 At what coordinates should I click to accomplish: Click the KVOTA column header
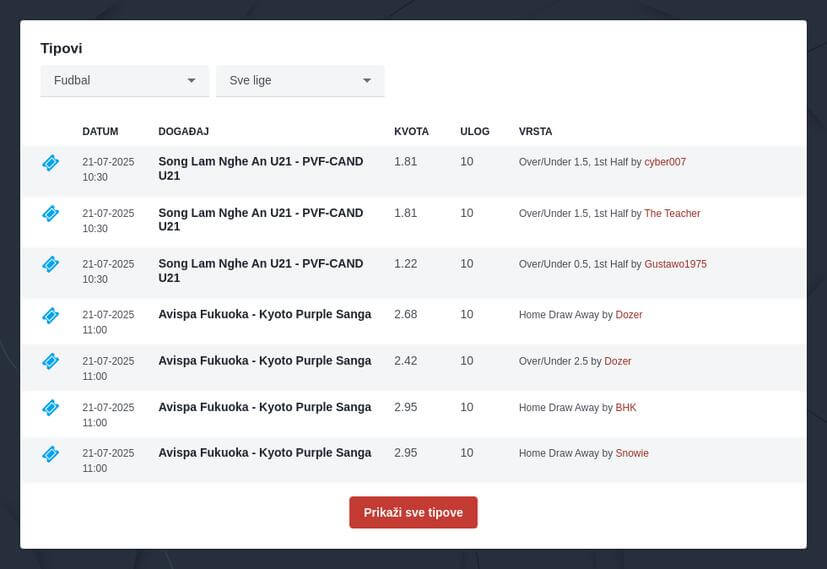pos(411,131)
